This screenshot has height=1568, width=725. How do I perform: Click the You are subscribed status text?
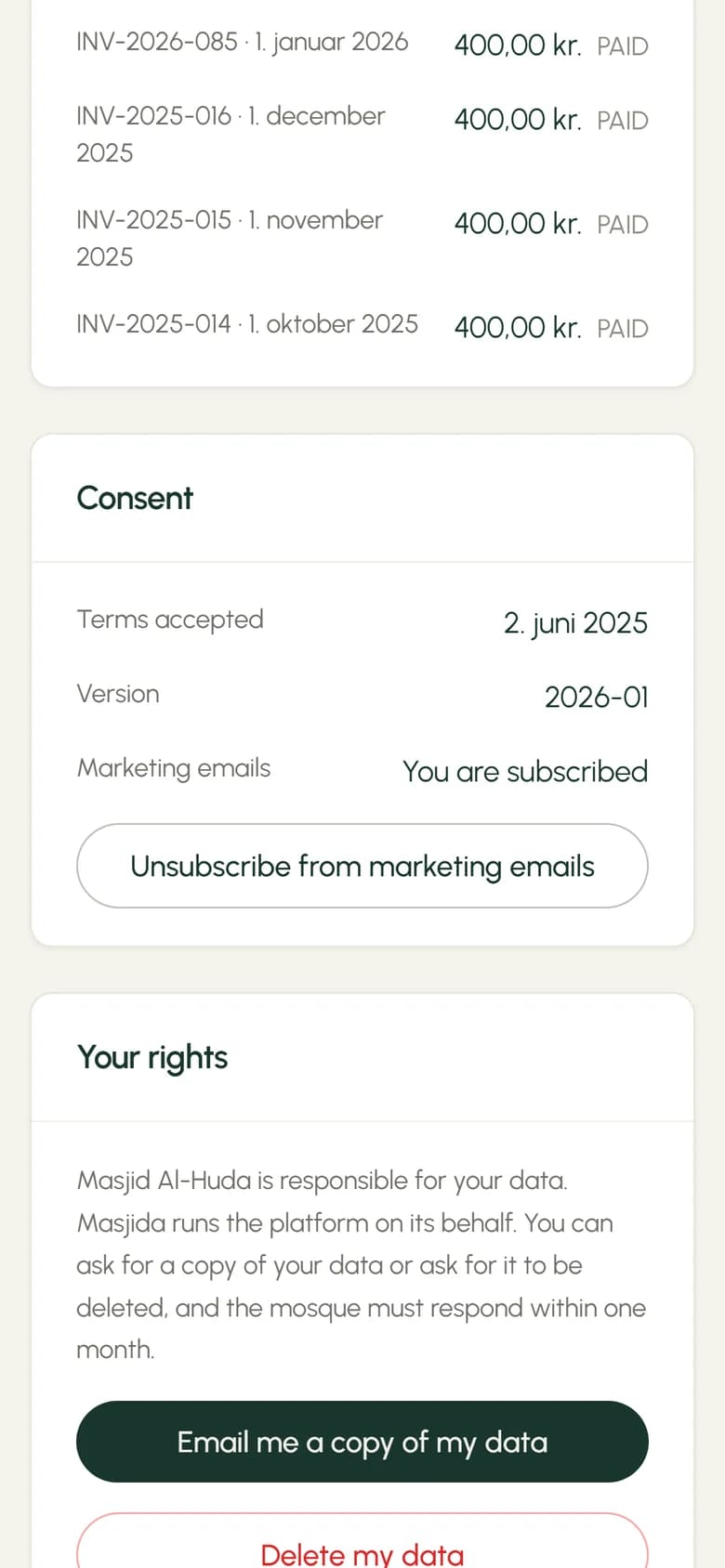click(525, 771)
